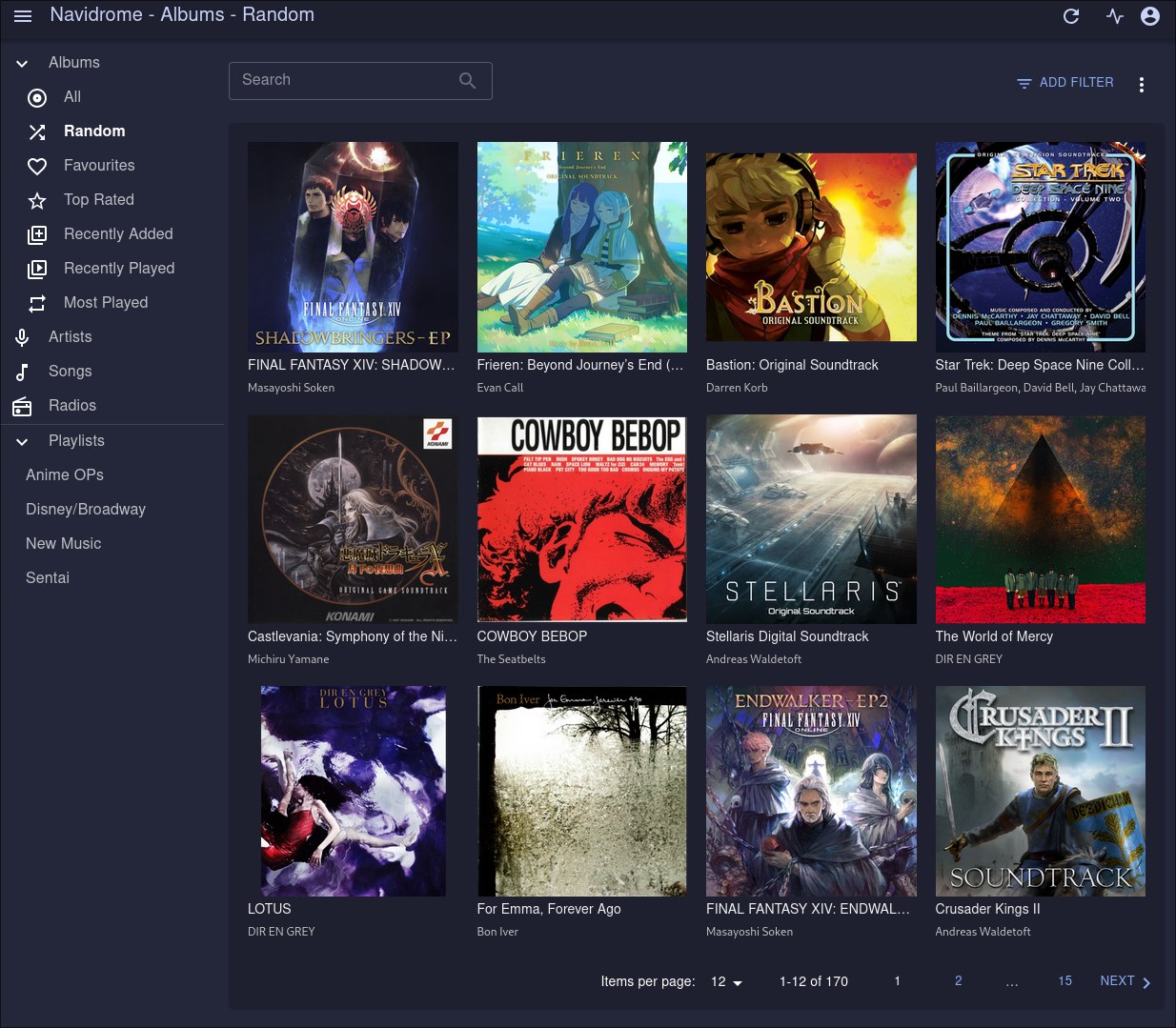The width and height of the screenshot is (1176, 1028).
Task: Click the All albums disc icon
Action: 37,98
